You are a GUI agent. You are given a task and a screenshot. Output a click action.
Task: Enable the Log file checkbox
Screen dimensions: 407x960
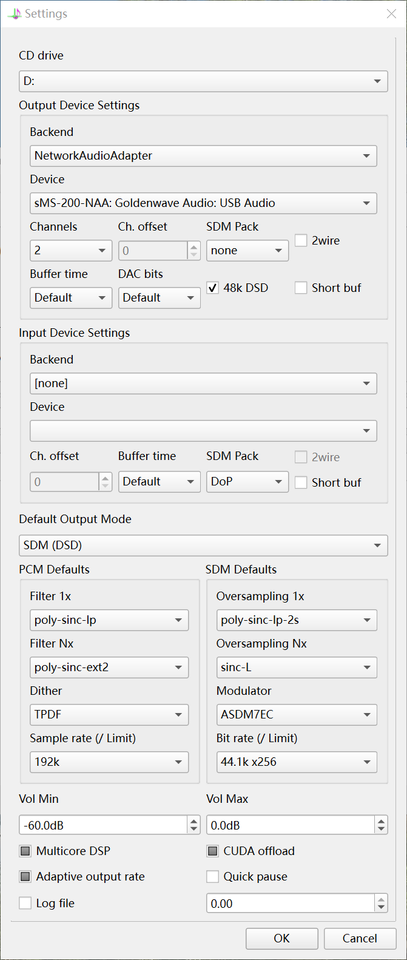pyautogui.click(x=25, y=902)
